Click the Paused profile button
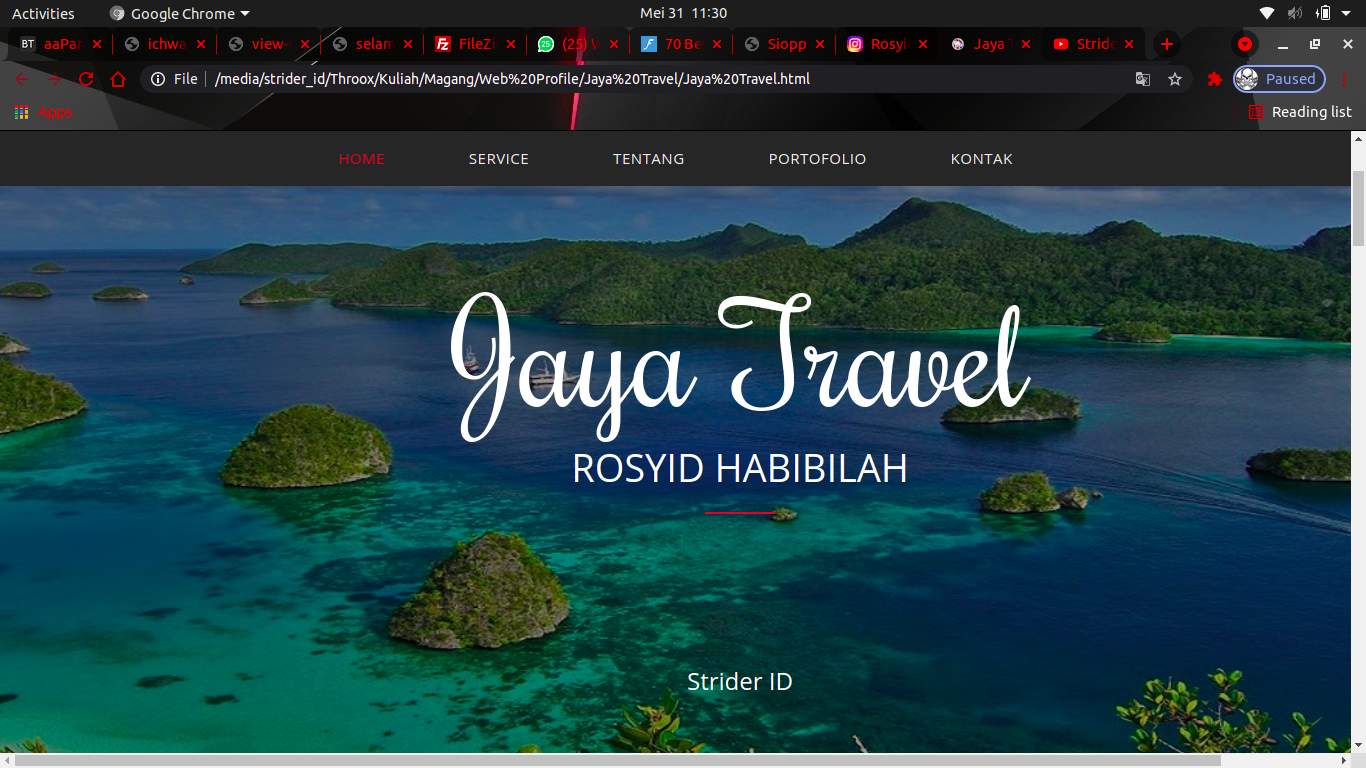This screenshot has height=768, width=1366. [x=1279, y=79]
